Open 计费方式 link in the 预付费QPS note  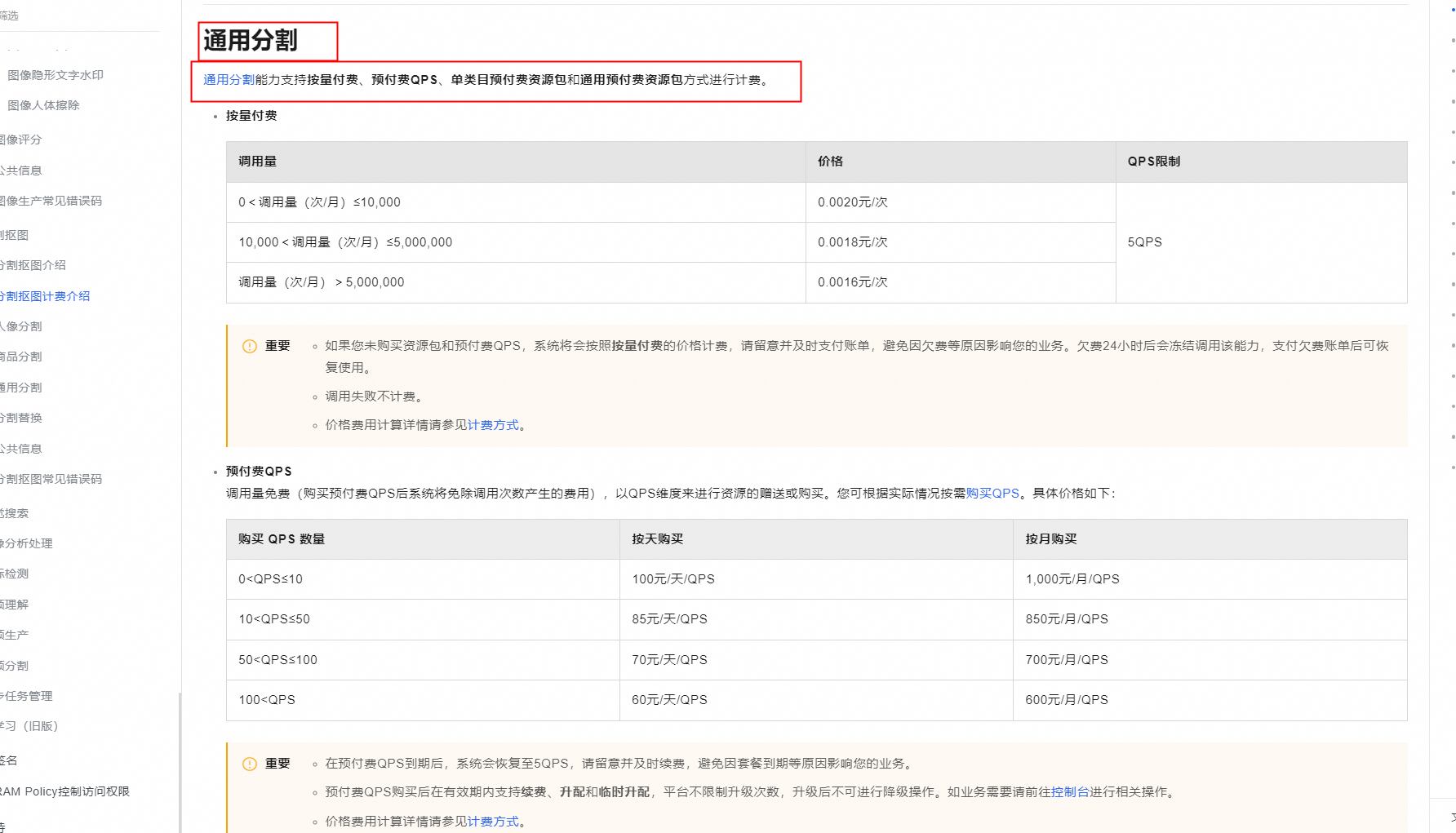pos(493,822)
